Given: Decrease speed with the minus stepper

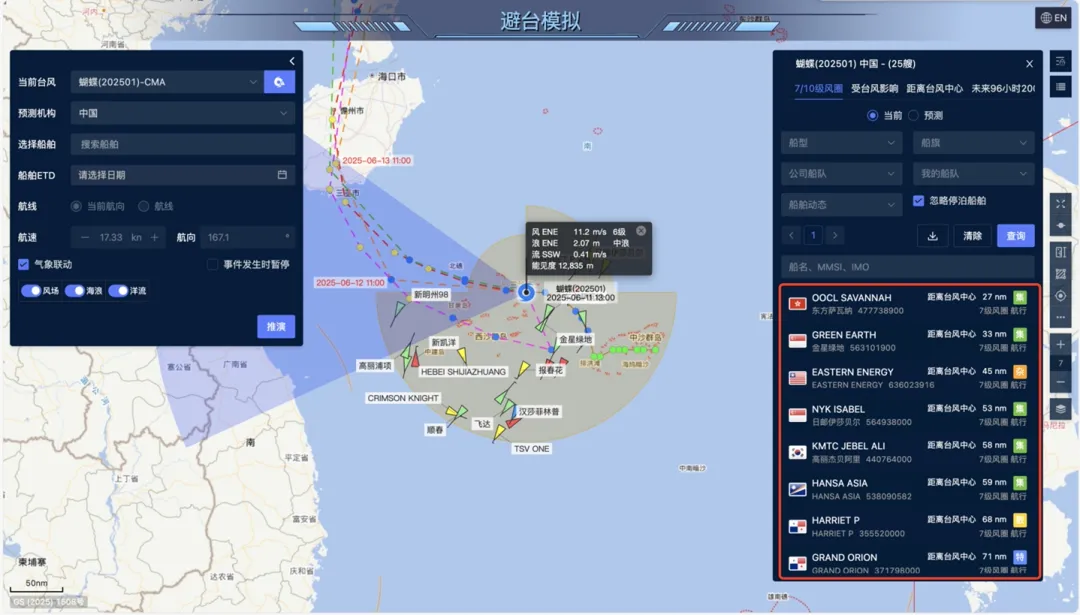Looking at the screenshot, I should 85,238.
